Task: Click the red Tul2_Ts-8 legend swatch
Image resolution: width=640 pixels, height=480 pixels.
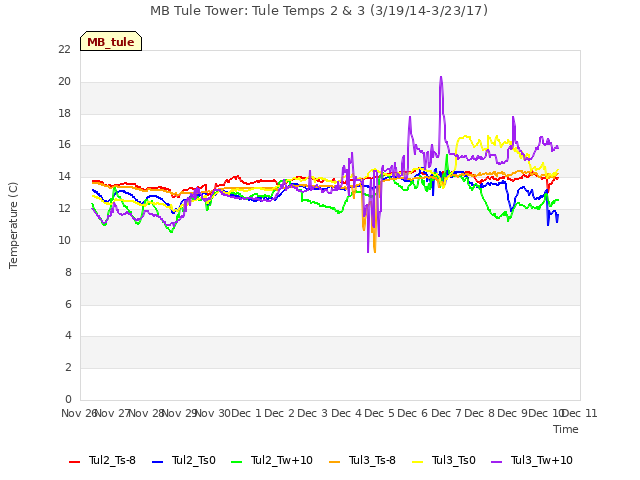Action: tap(75, 461)
